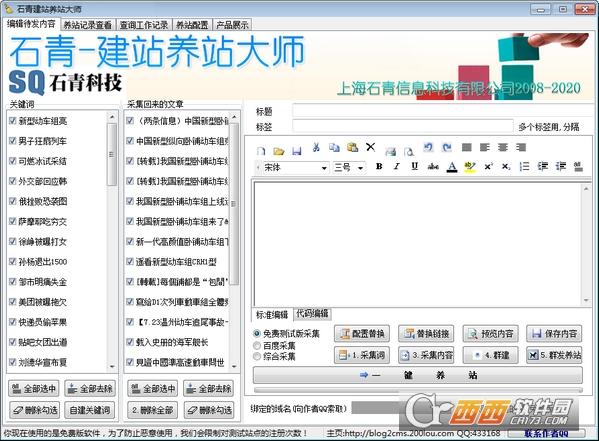The height and width of the screenshot is (441, 599).
Task: Toggle superscript formatting
Action: point(488,167)
